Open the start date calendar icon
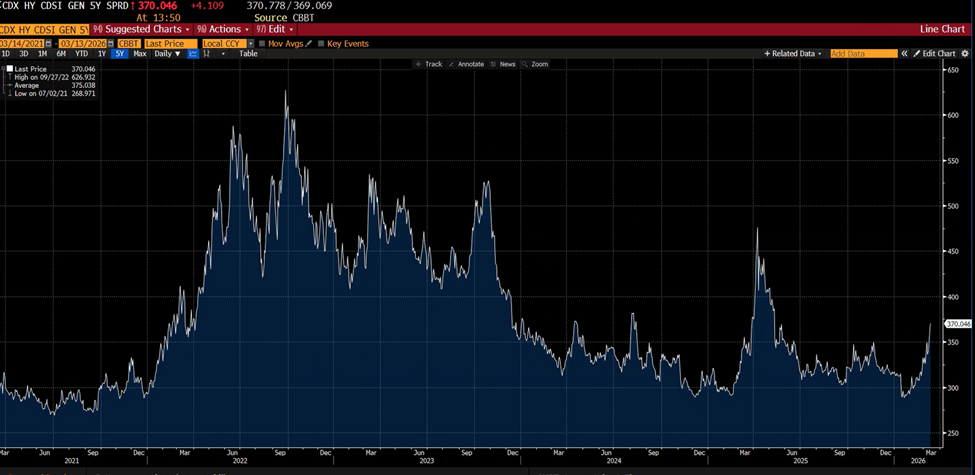 51,44
